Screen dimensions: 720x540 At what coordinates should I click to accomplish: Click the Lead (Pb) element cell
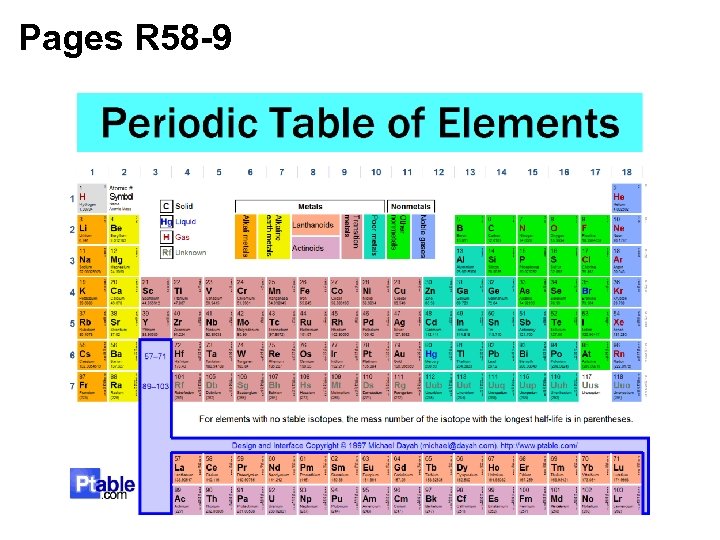tap(501, 355)
